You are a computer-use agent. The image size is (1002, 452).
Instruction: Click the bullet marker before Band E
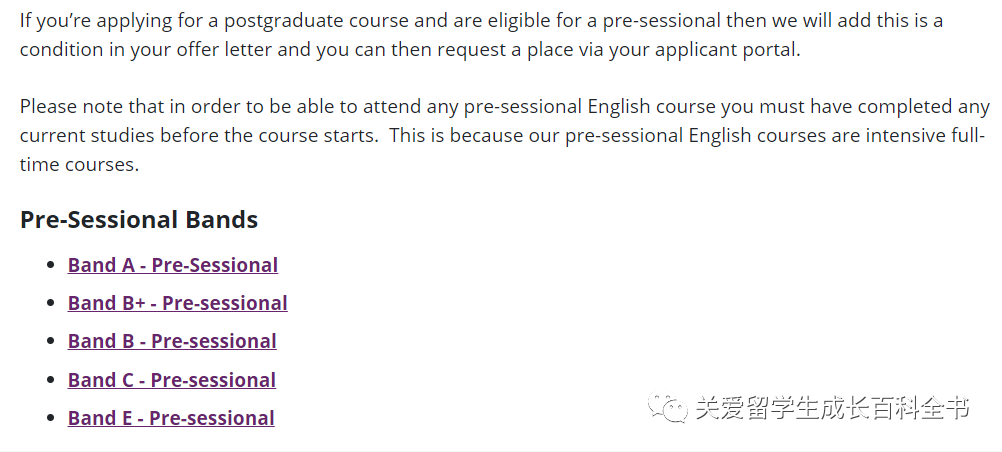tap(51, 418)
